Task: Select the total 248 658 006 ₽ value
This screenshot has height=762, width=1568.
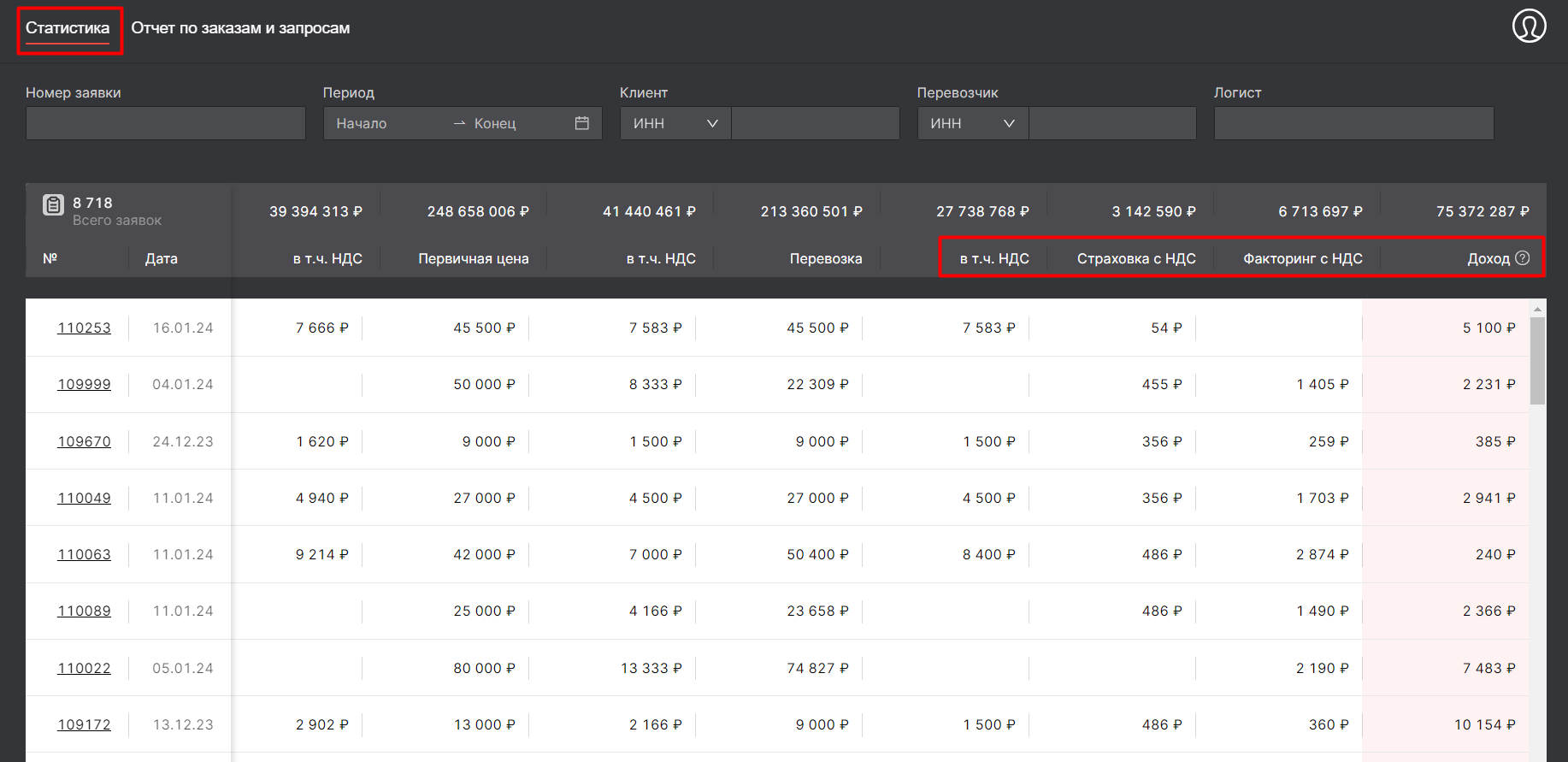Action: pyautogui.click(x=478, y=211)
